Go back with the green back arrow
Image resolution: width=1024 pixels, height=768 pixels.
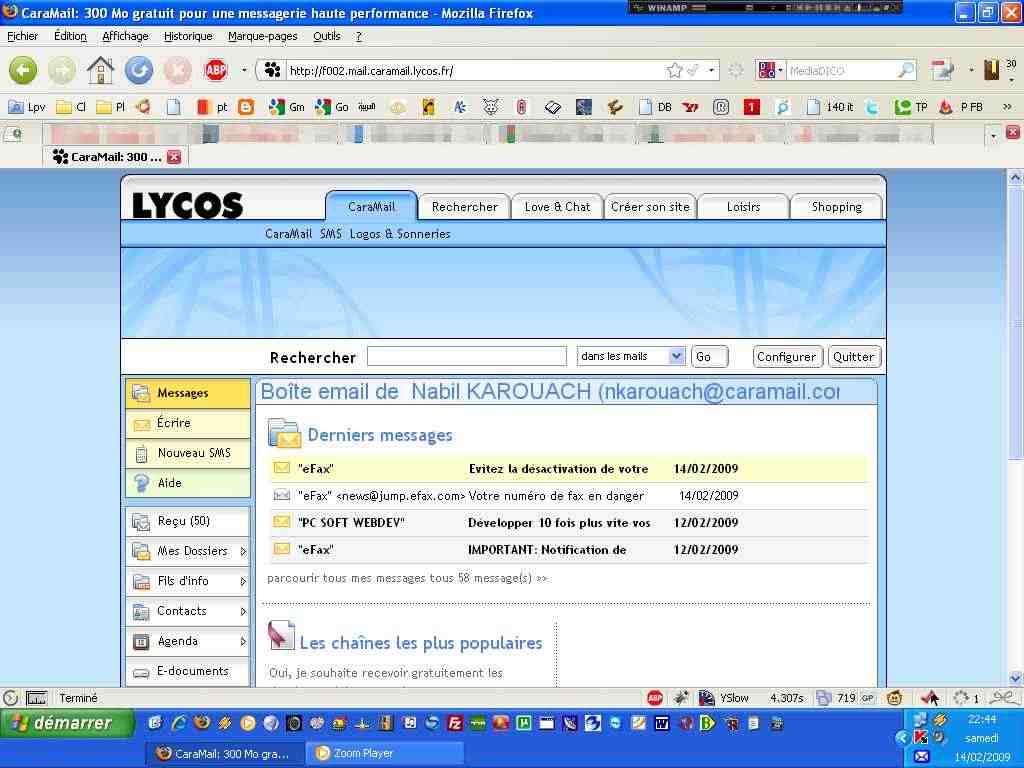click(x=23, y=70)
